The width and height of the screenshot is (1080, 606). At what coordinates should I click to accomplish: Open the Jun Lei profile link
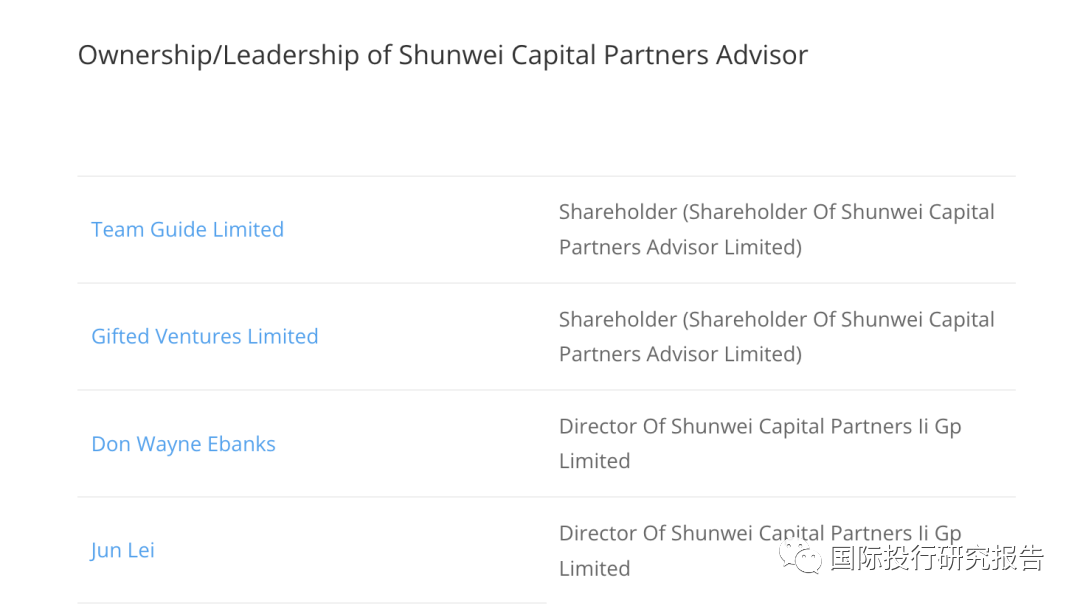[x=123, y=550]
